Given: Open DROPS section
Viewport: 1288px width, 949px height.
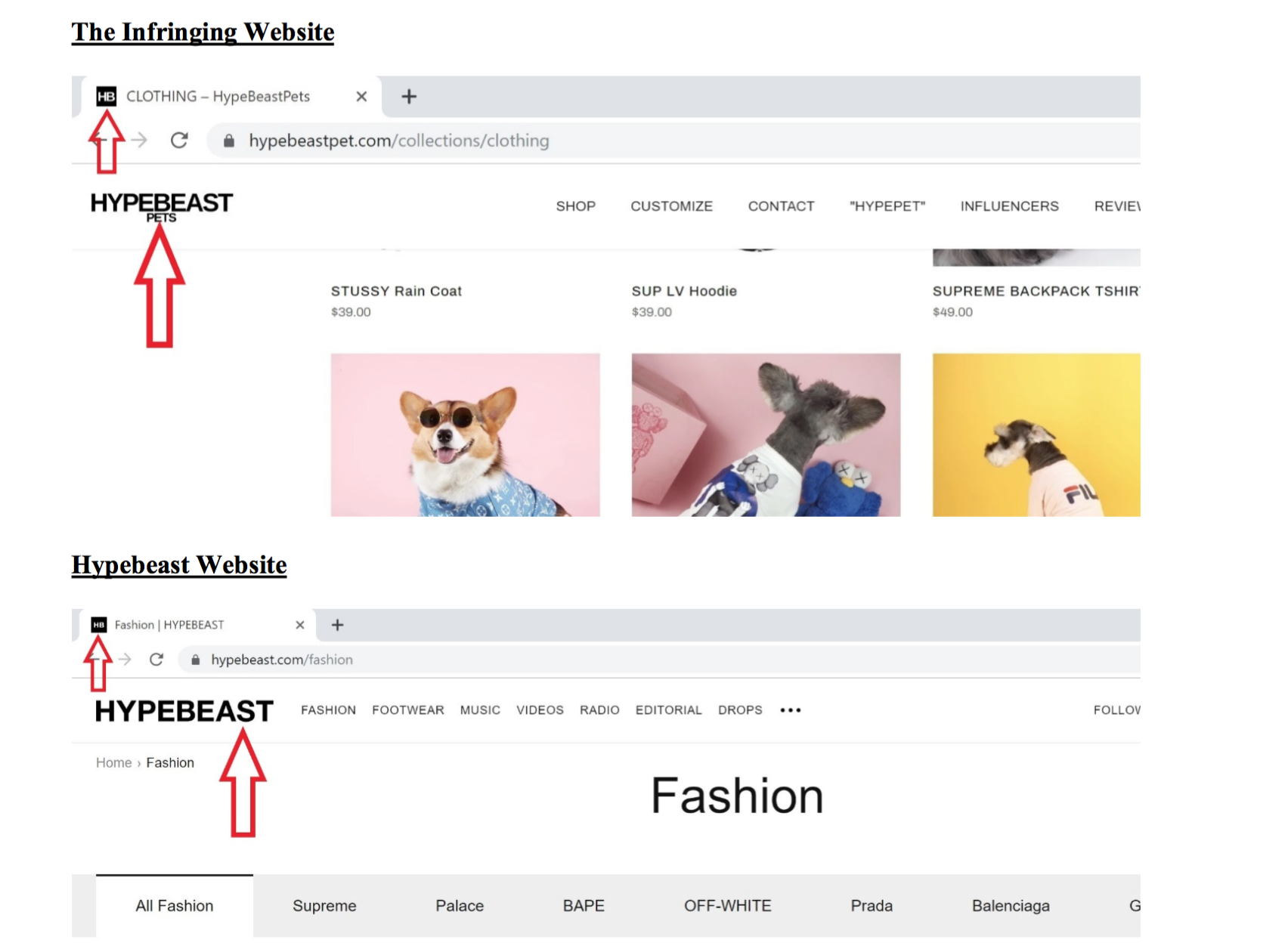Looking at the screenshot, I should click(x=740, y=710).
